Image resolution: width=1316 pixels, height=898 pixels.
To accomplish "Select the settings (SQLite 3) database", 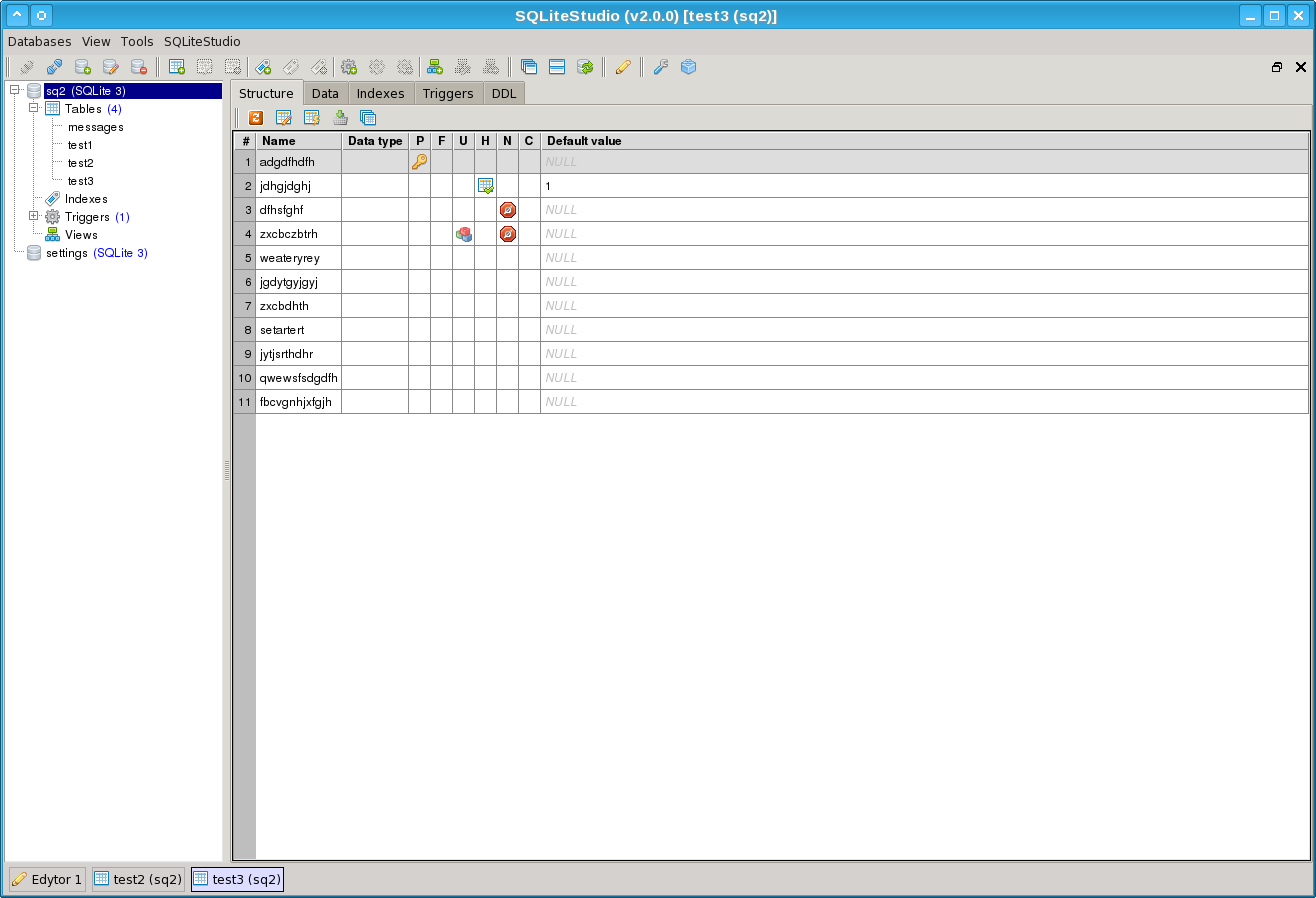I will coord(97,253).
